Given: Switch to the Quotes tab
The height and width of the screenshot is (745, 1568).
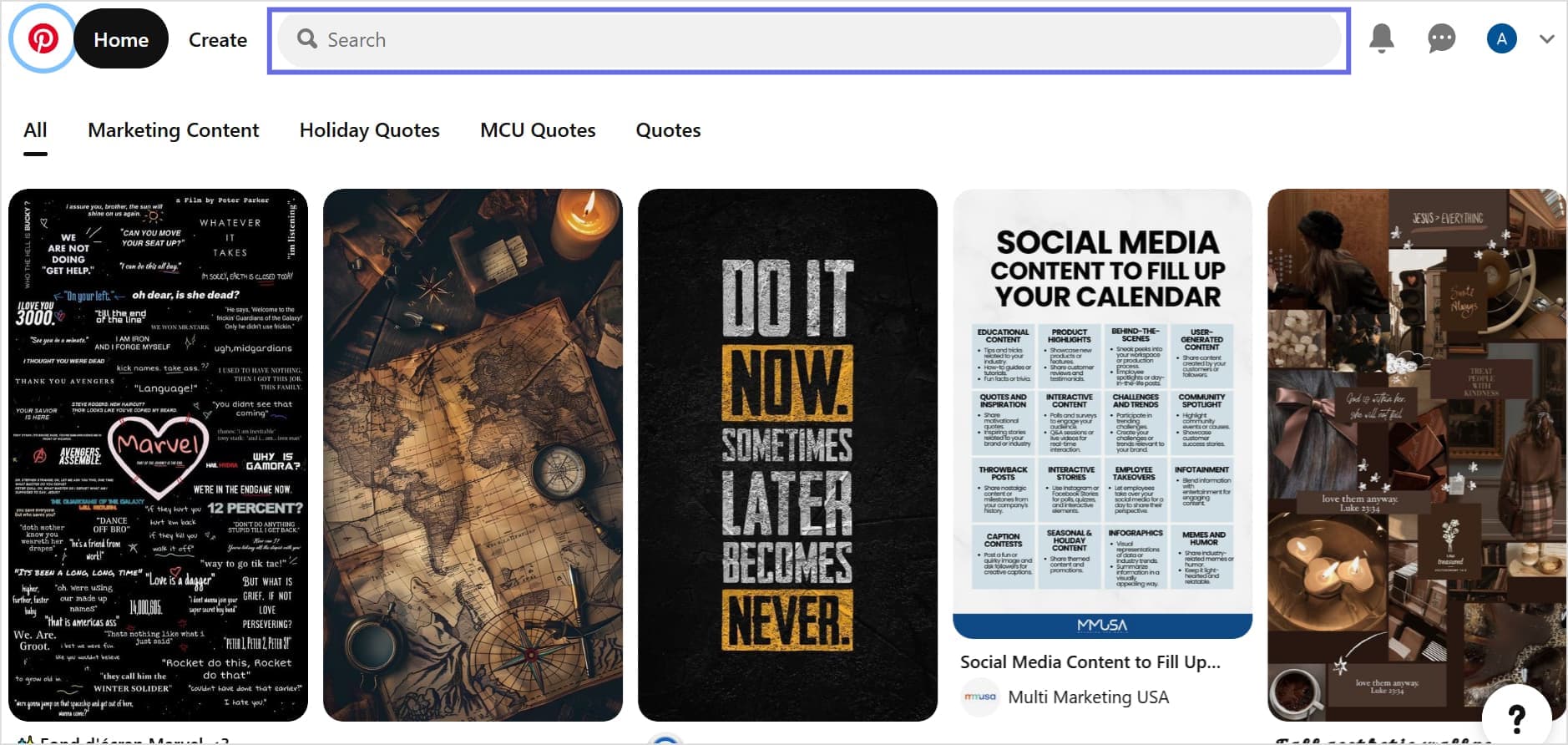Looking at the screenshot, I should 669,130.
